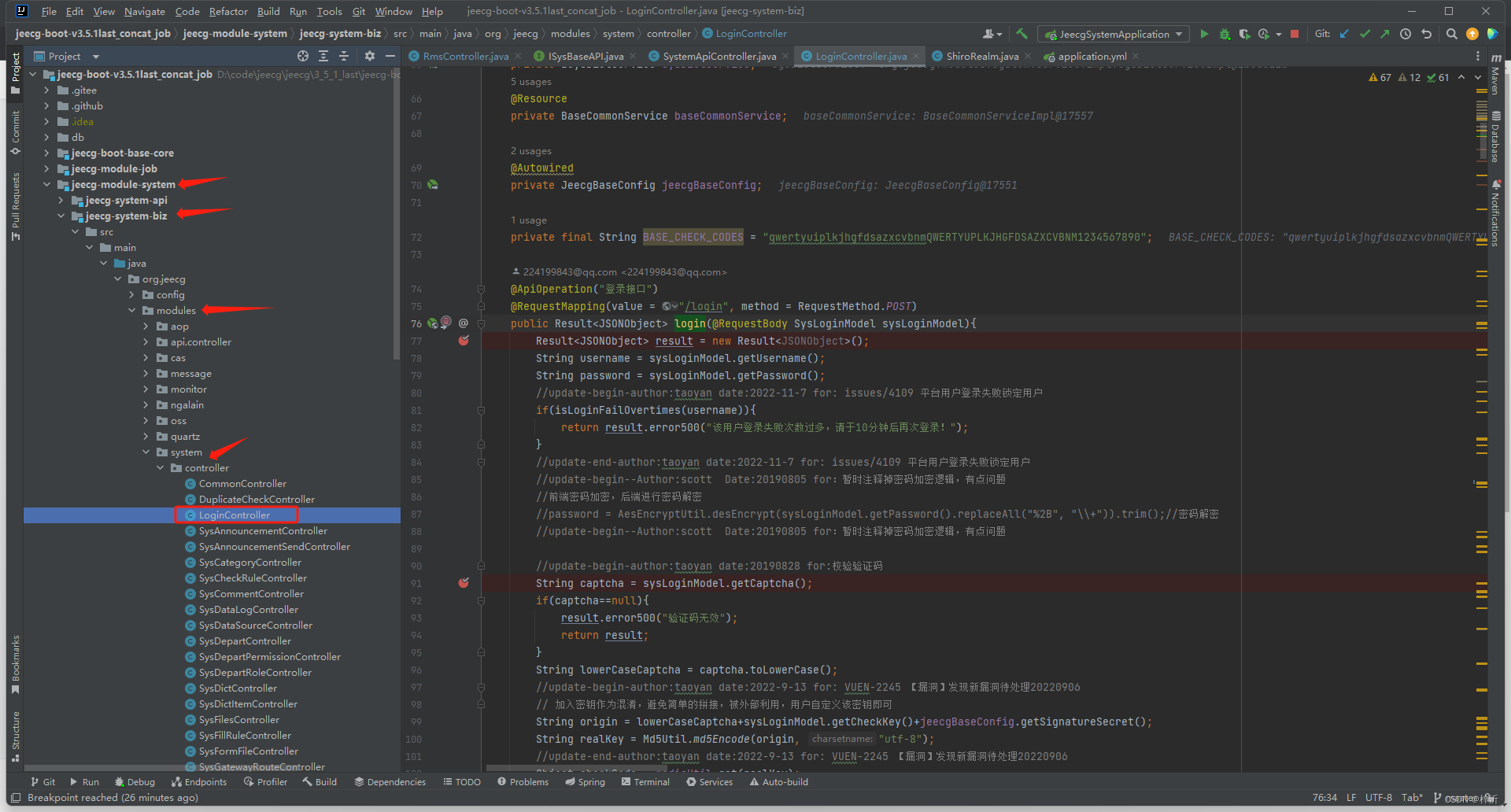Click the 76:34 caret position in status bar
1511x812 pixels.
point(1324,798)
